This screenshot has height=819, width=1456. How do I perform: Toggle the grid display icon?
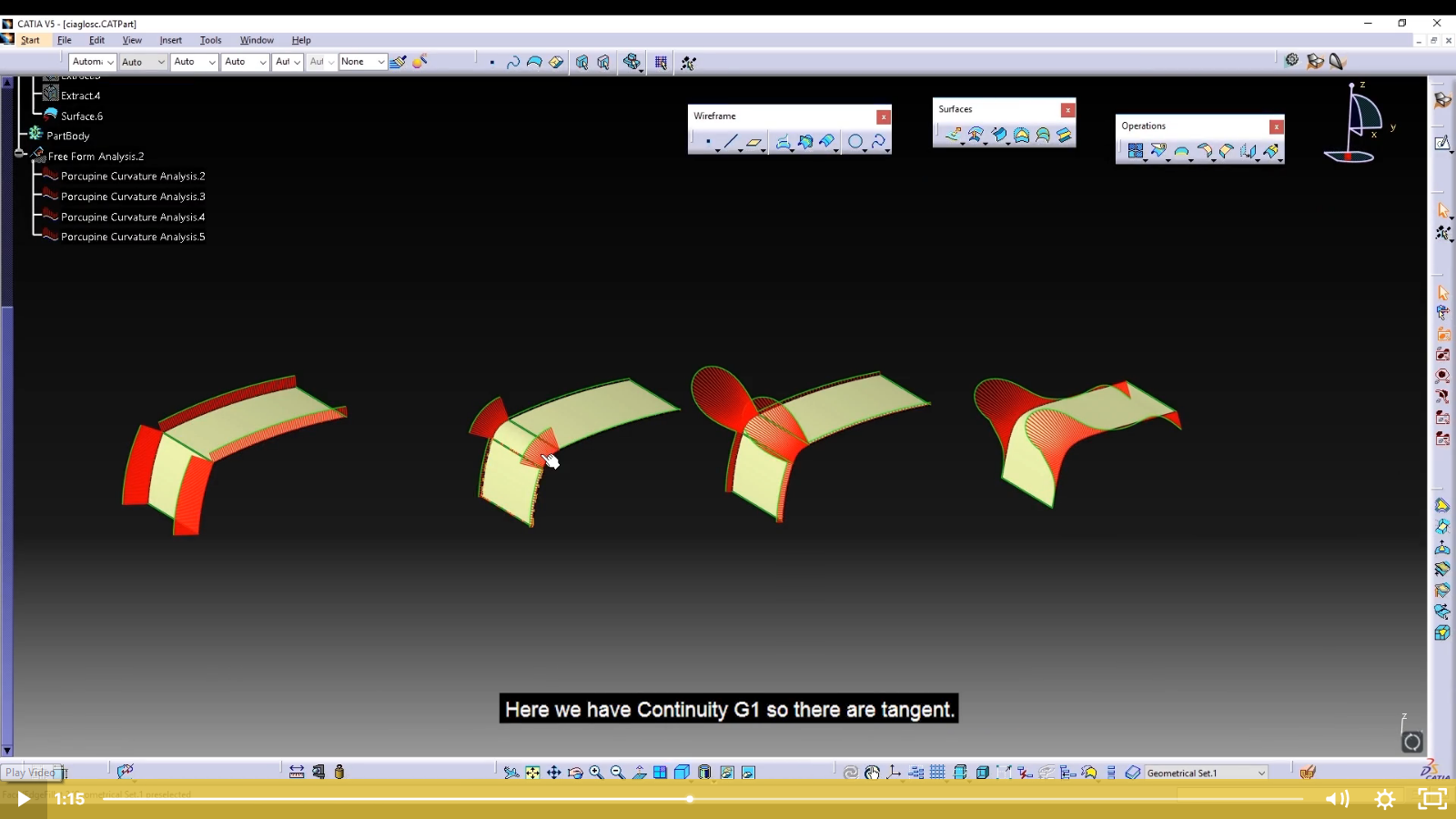937,773
